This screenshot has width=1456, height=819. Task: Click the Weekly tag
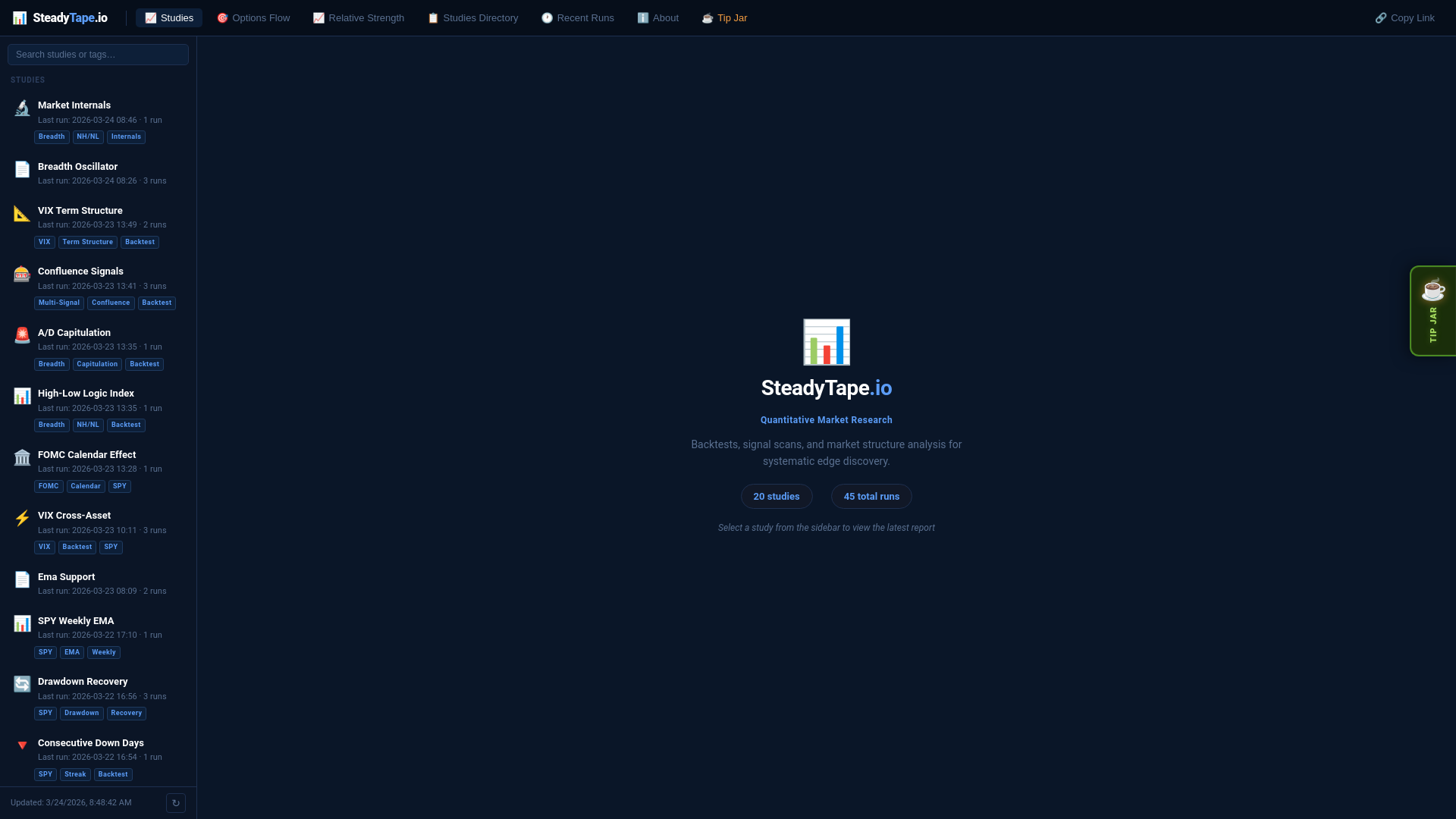click(x=104, y=653)
